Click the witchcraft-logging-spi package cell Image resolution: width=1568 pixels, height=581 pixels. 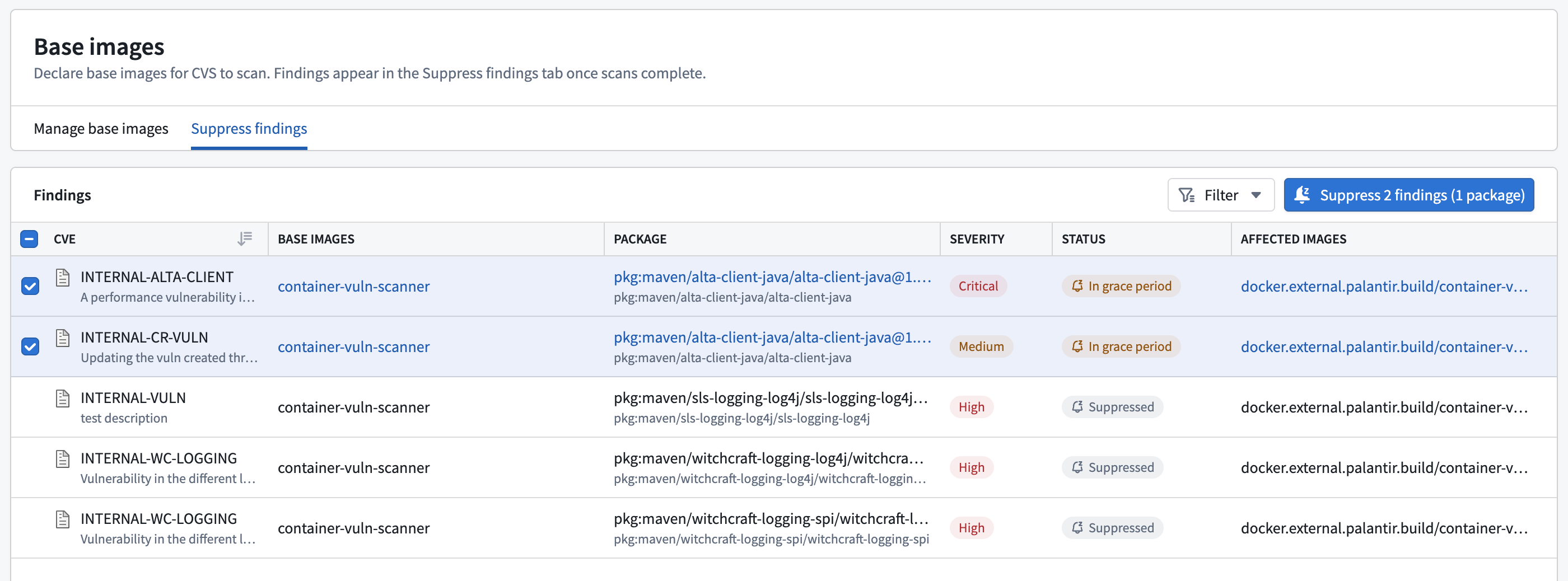[x=771, y=527]
